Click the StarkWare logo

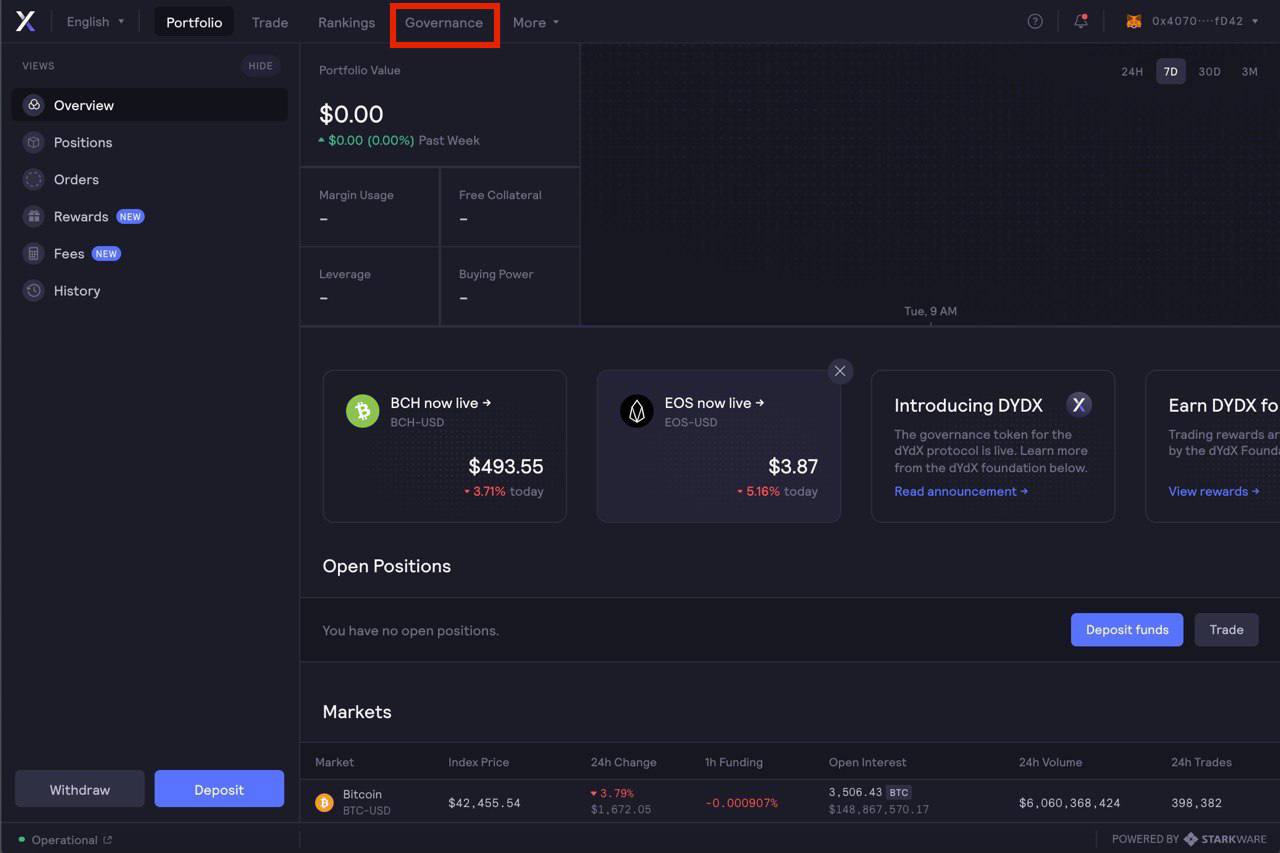click(1225, 839)
